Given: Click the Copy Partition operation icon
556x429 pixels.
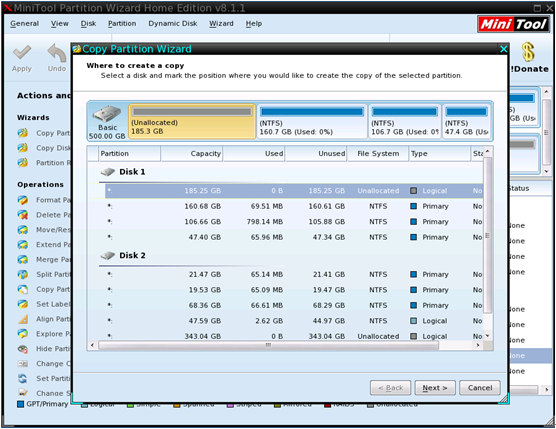Looking at the screenshot, I should 23,289.
